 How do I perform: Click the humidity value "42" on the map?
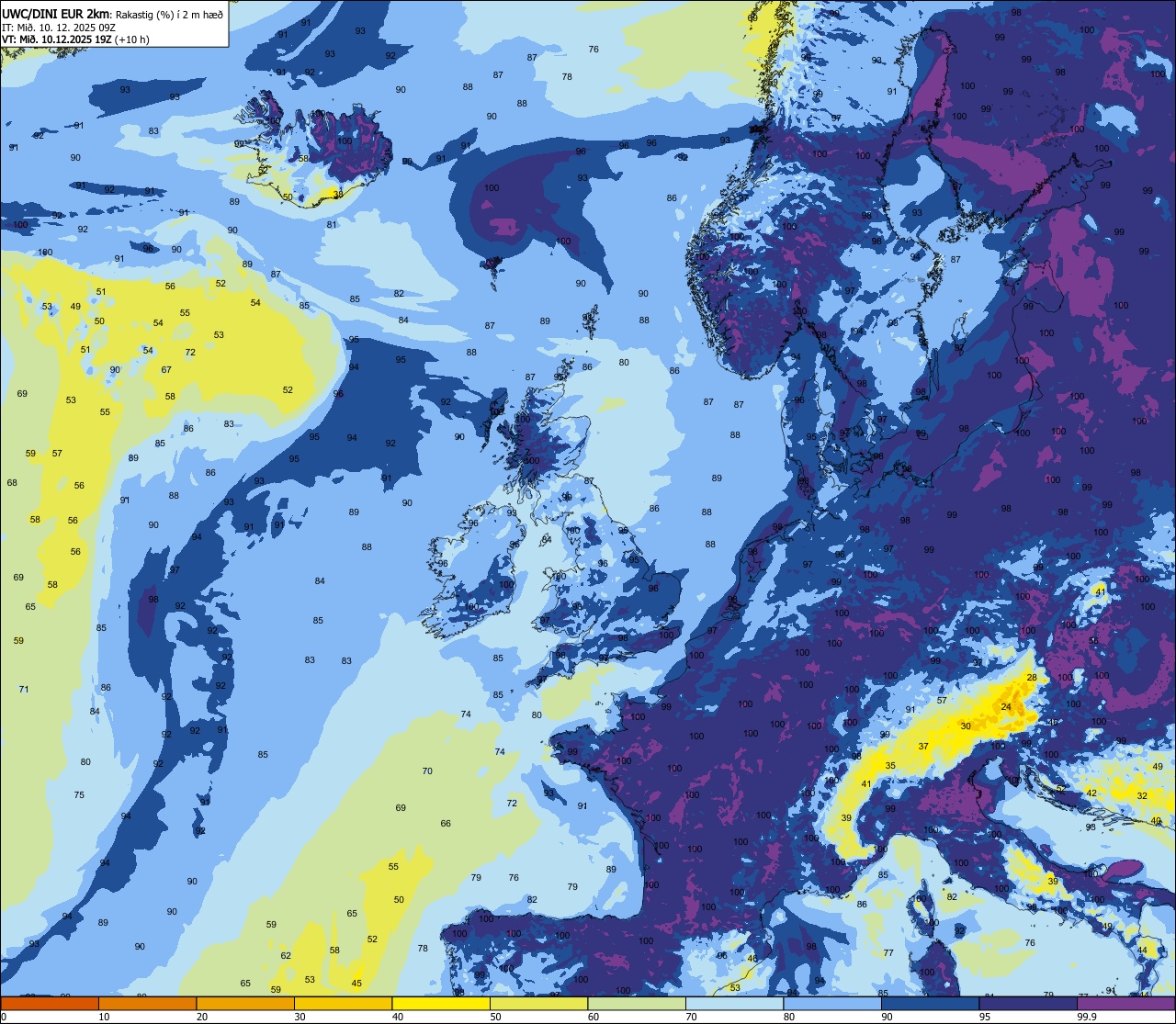(x=1091, y=793)
